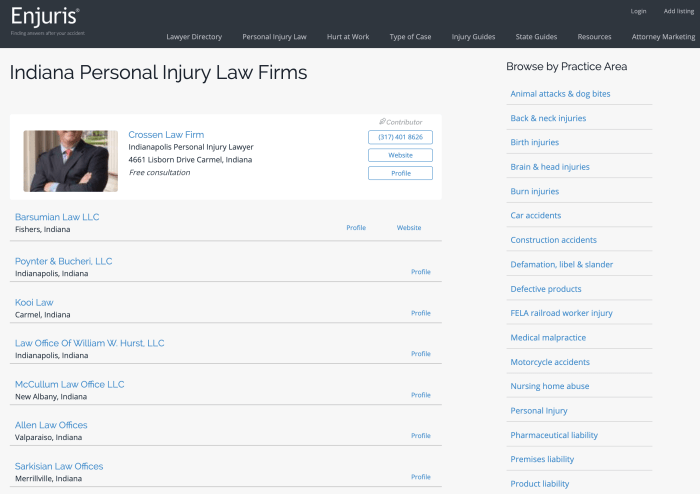Click the Contributor badge icon
The height and width of the screenshot is (494, 700).
(382, 121)
